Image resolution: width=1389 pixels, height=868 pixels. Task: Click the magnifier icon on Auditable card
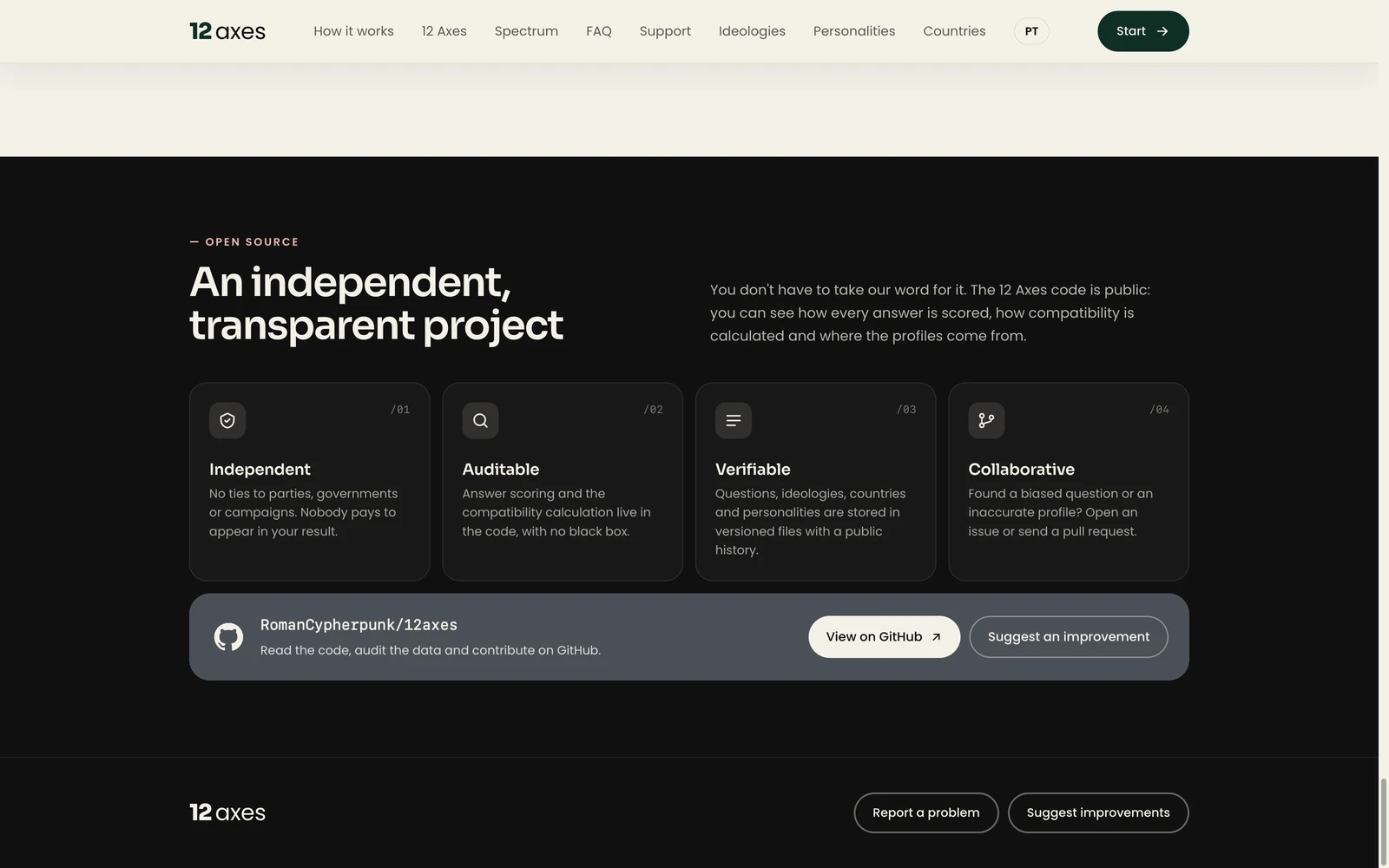tap(480, 421)
